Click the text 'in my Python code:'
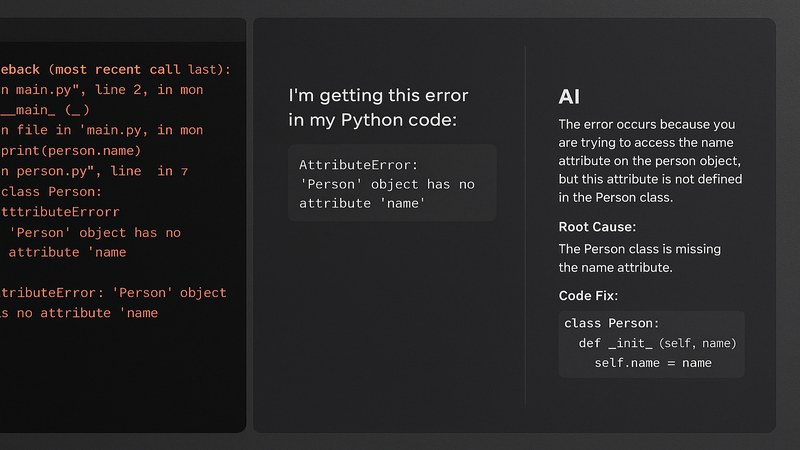 coord(372,120)
